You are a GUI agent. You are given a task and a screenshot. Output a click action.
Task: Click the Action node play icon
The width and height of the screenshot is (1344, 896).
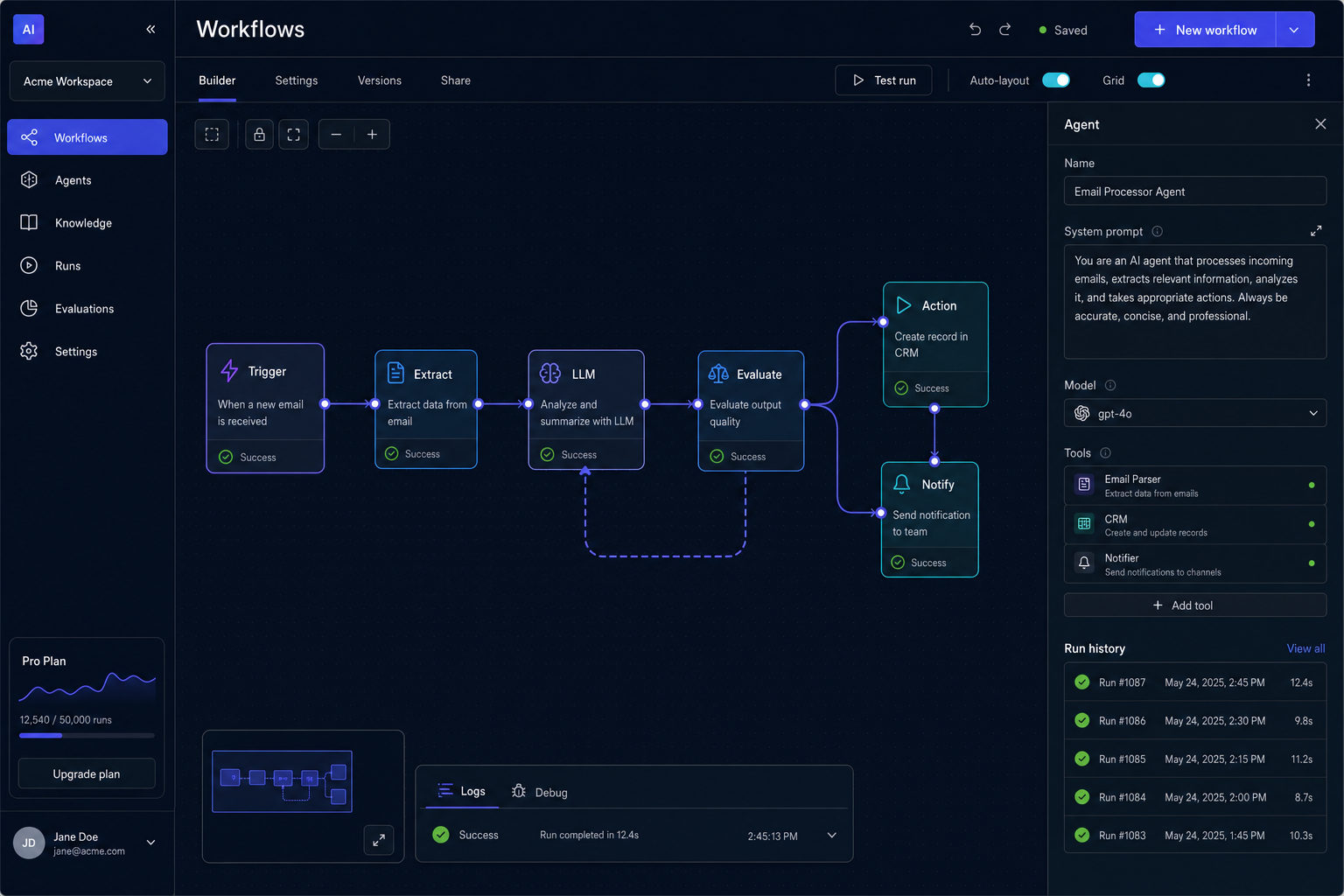[904, 305]
